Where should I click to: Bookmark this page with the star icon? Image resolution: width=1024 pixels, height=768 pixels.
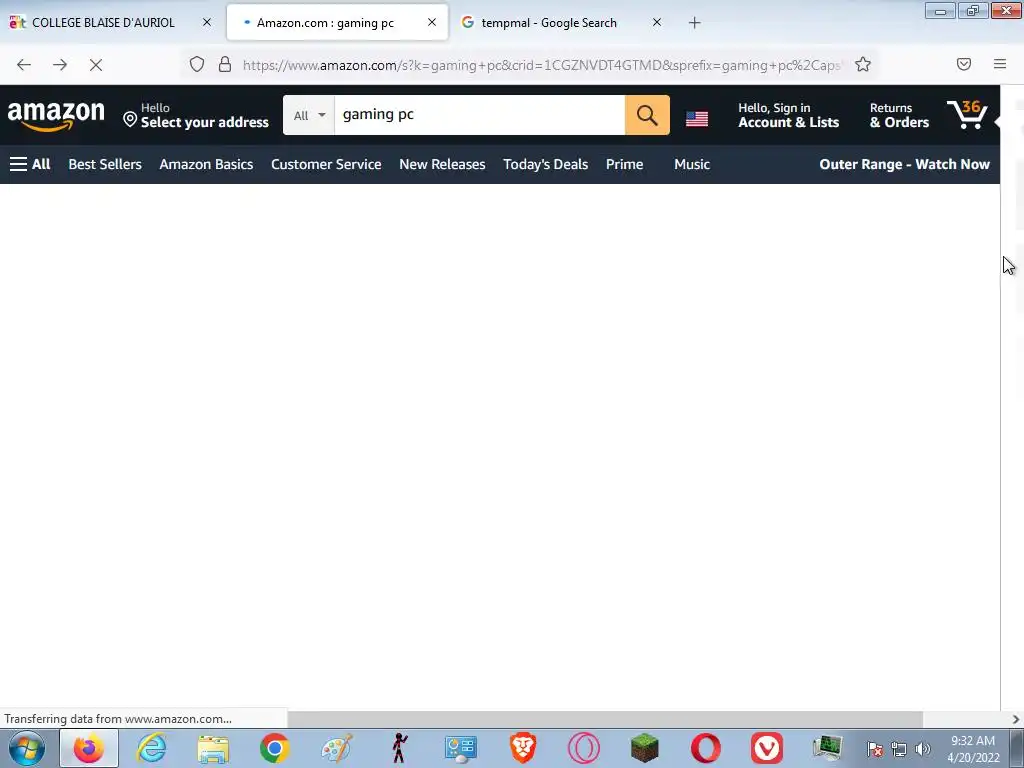pos(863,64)
